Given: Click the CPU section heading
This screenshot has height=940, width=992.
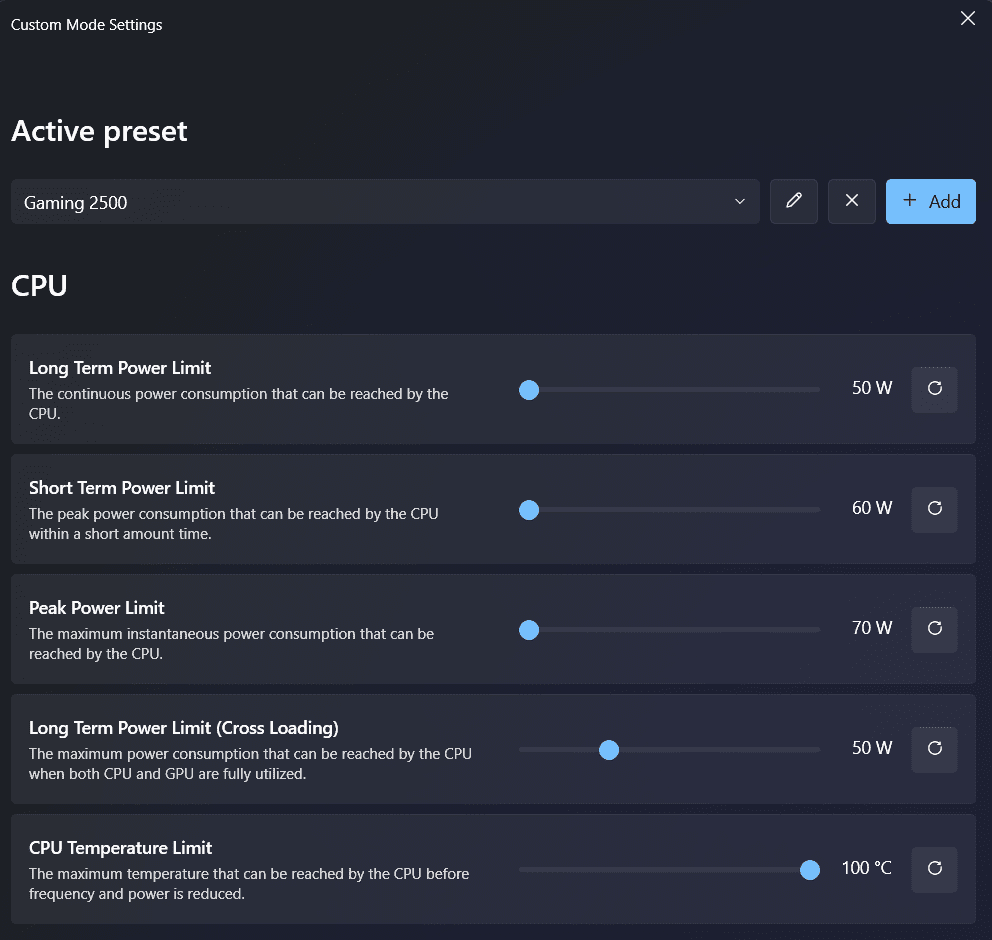Looking at the screenshot, I should pyautogui.click(x=39, y=286).
